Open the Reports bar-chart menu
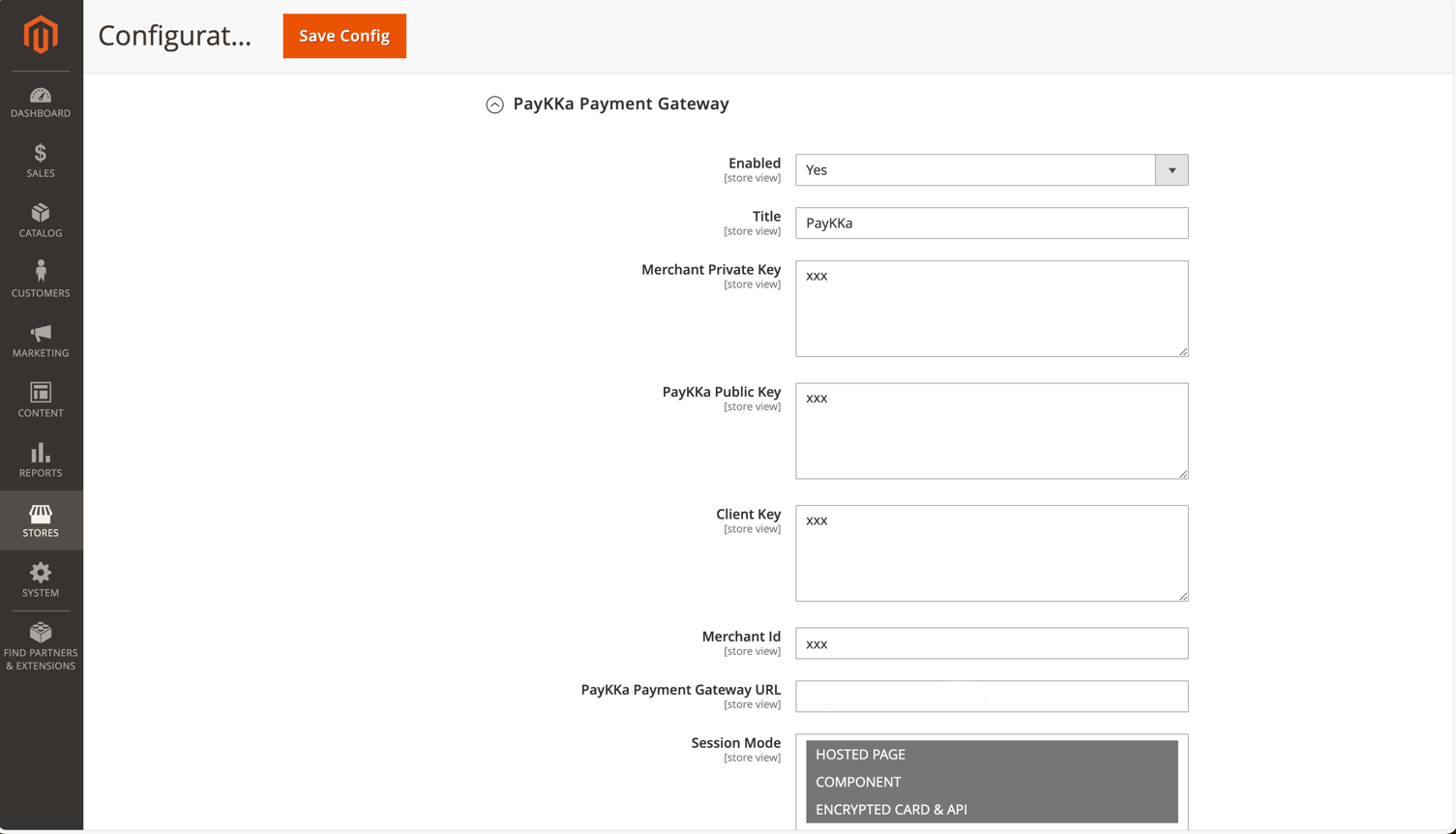The width and height of the screenshot is (1456, 834). click(x=41, y=461)
